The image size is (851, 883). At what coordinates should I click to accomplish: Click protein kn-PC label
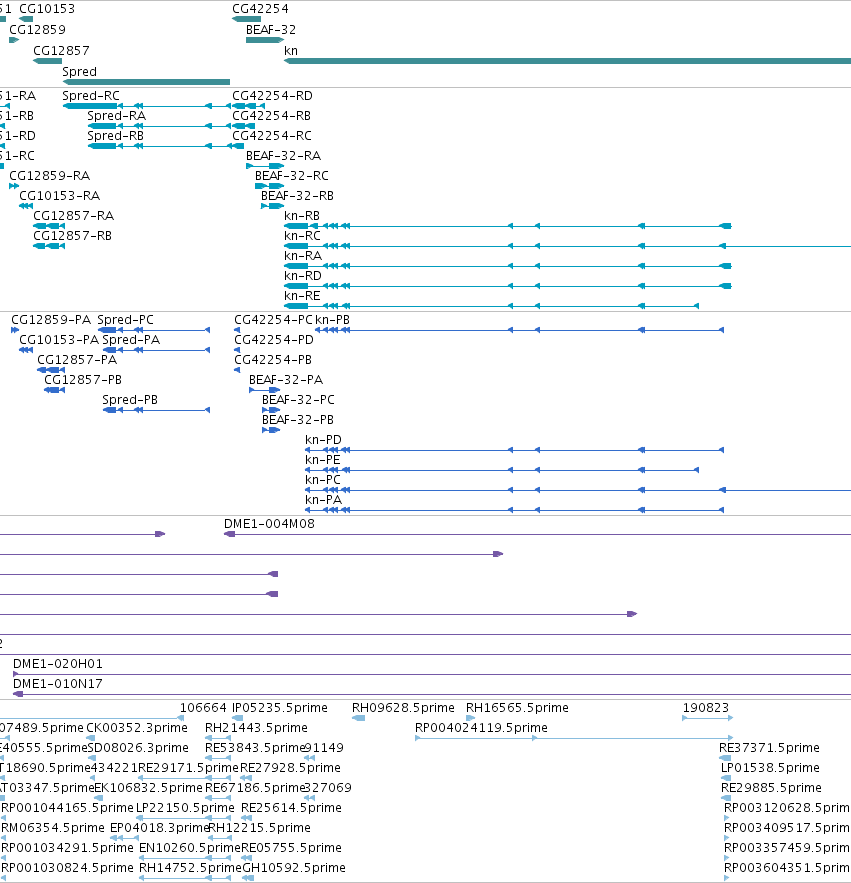click(323, 479)
